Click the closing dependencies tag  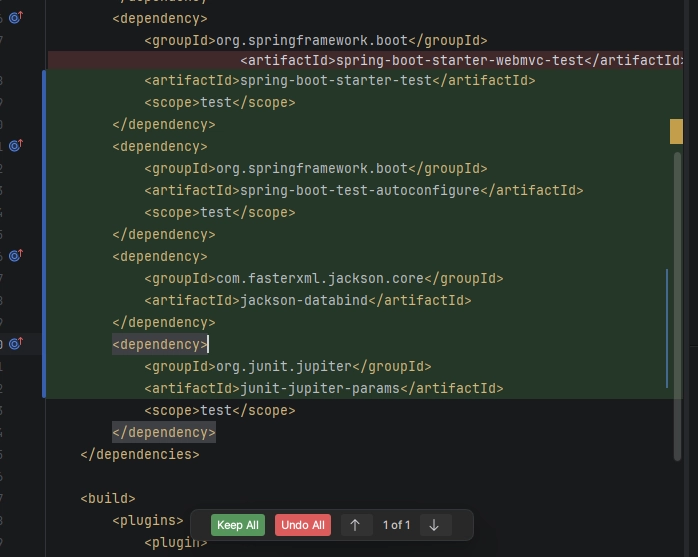click(139, 454)
